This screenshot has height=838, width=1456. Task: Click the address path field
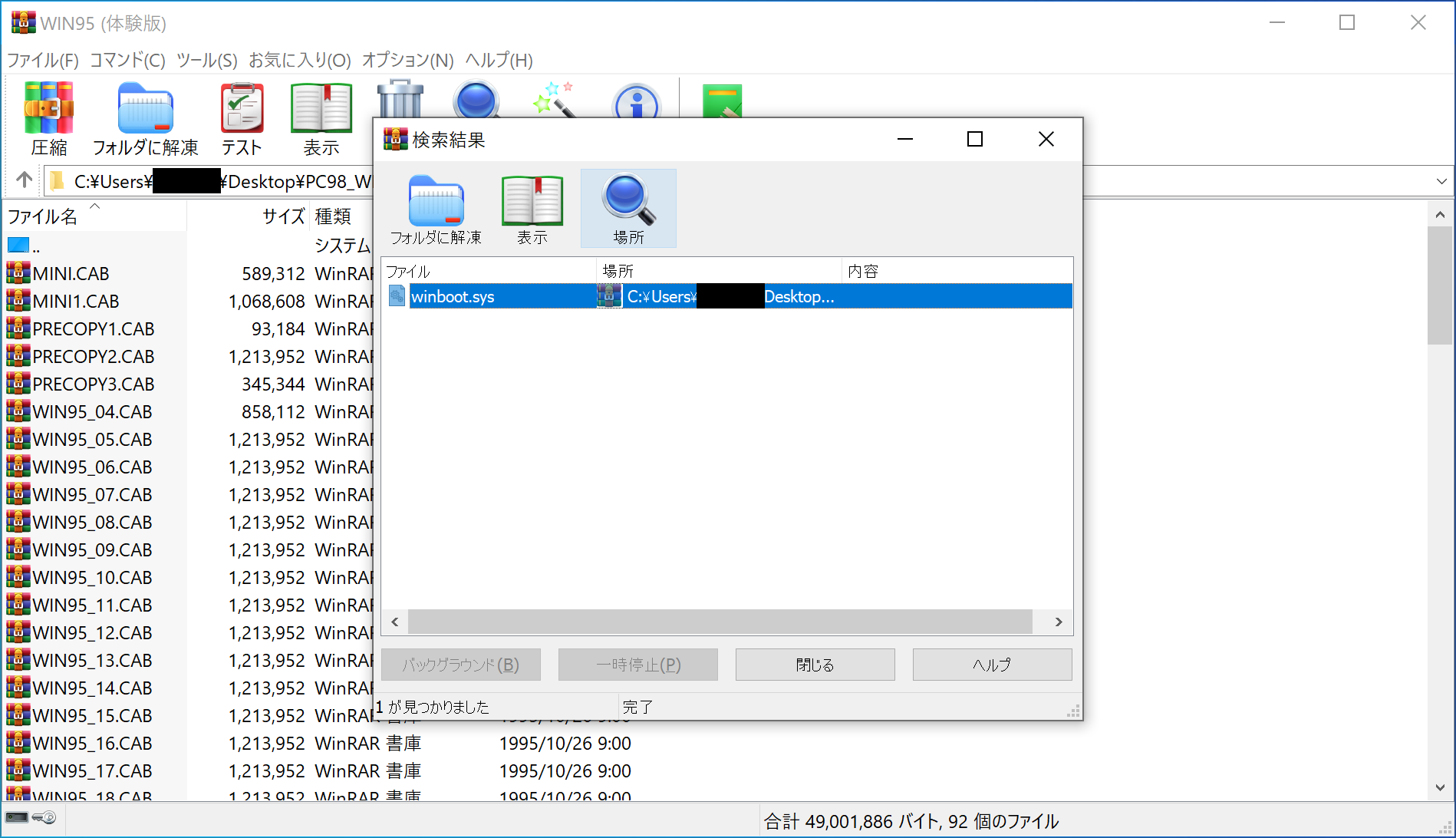click(x=209, y=181)
